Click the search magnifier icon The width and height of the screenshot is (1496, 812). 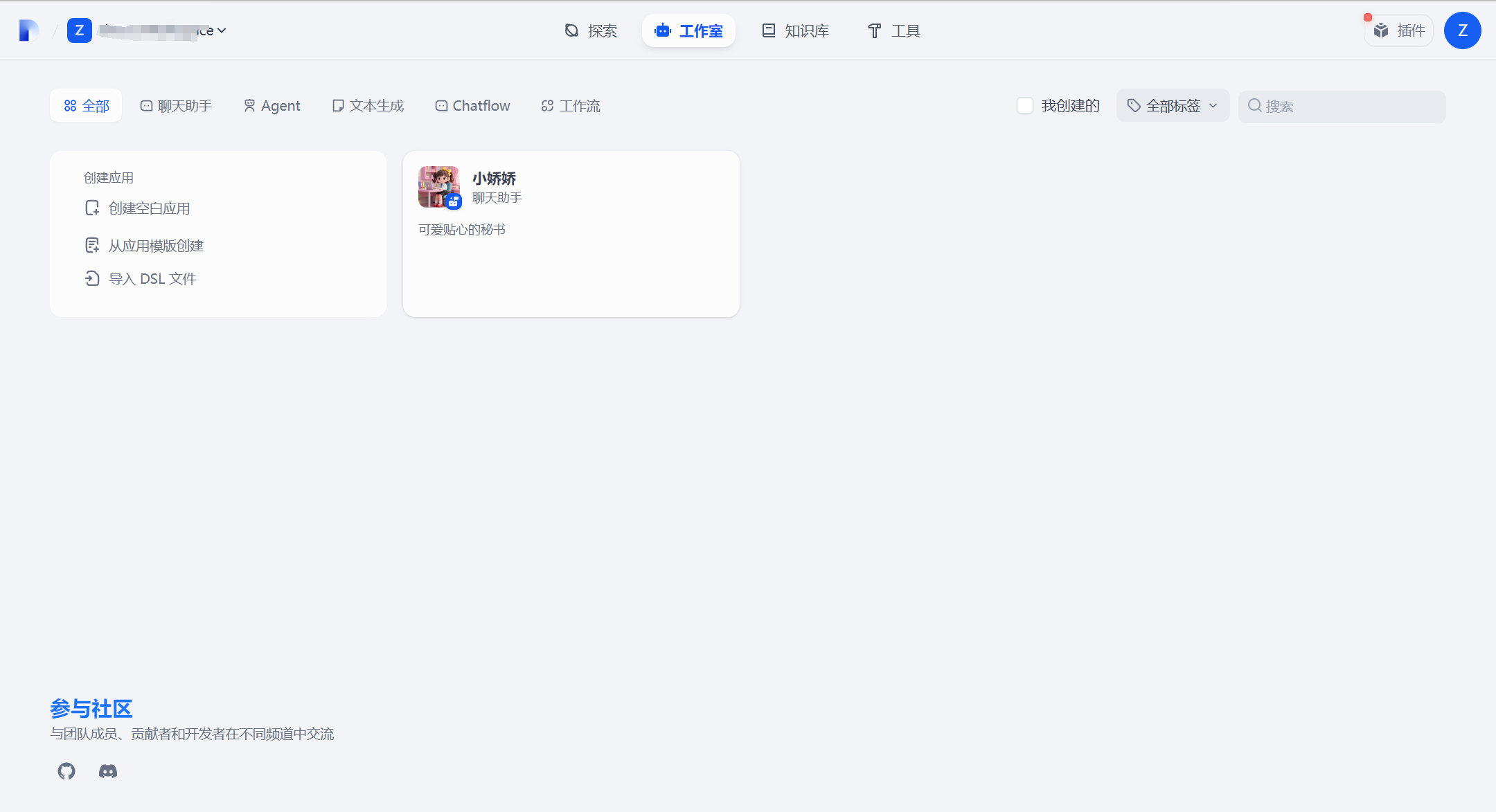pos(1254,106)
